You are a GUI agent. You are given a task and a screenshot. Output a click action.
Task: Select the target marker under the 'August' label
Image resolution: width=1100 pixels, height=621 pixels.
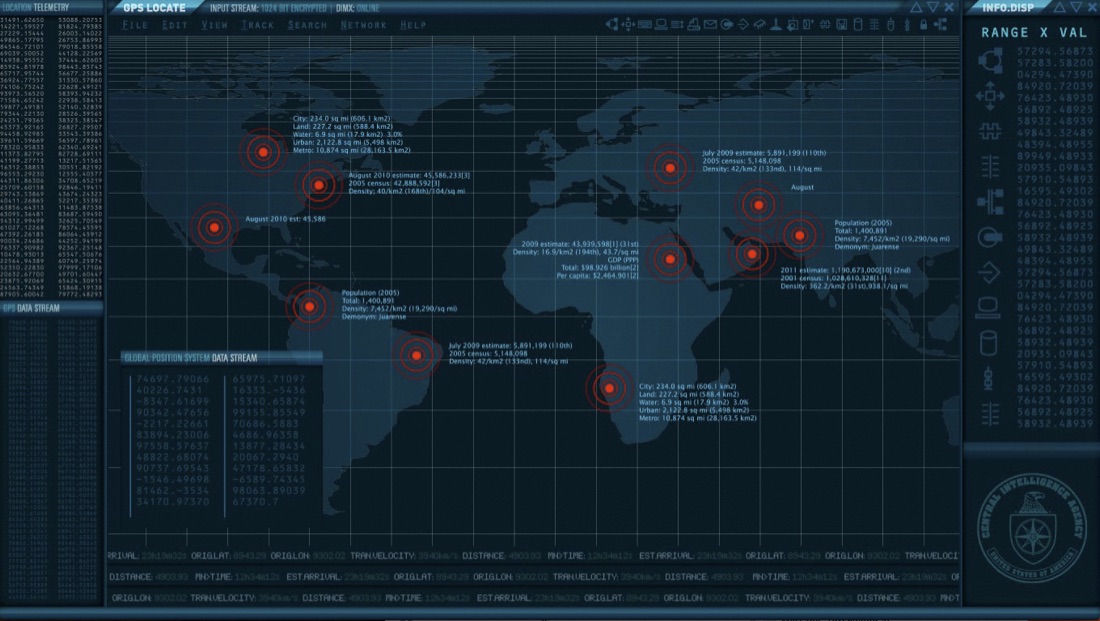pos(758,205)
